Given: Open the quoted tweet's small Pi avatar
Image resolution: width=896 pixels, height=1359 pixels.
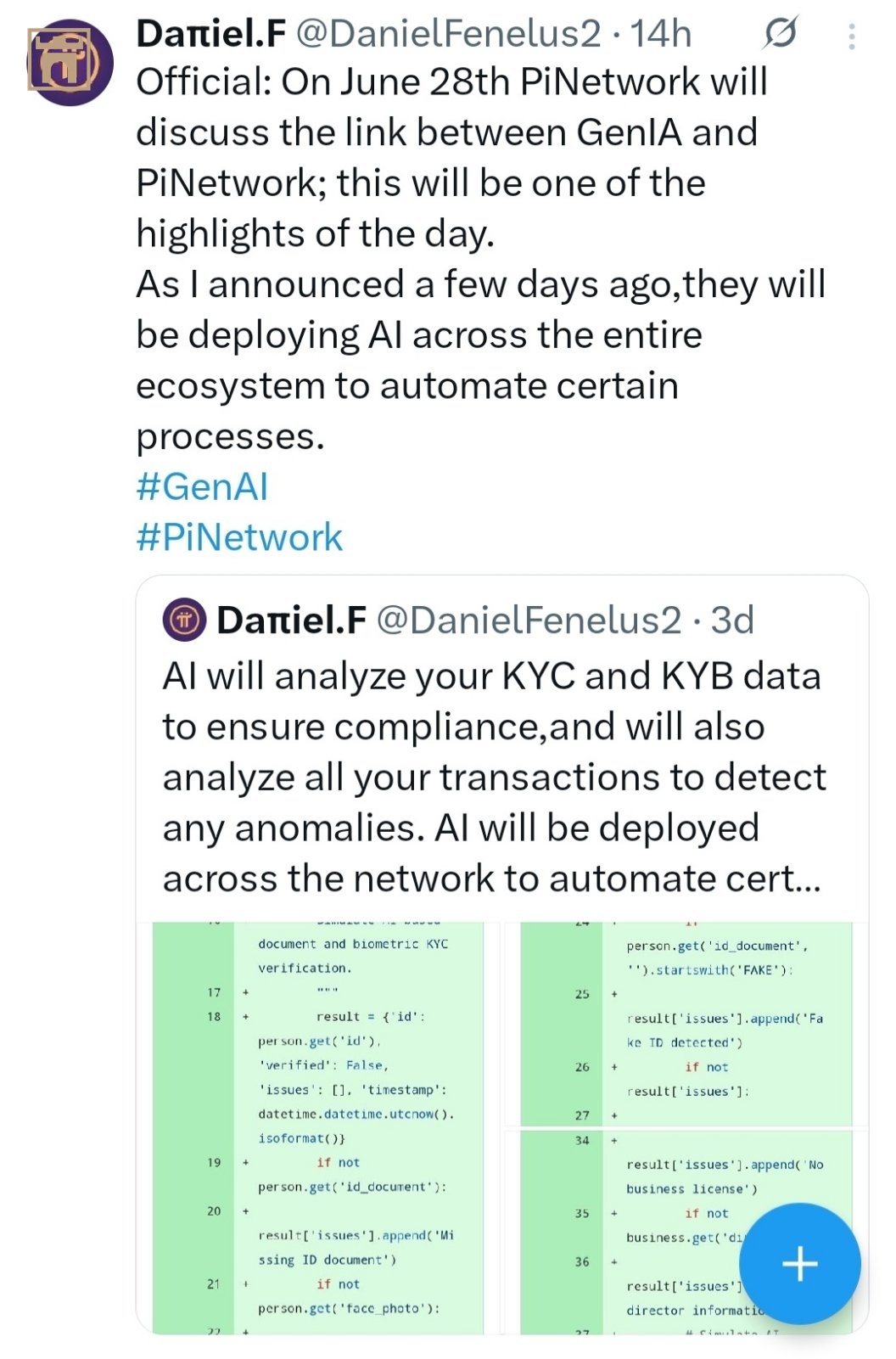Looking at the screenshot, I should pyautogui.click(x=184, y=621).
